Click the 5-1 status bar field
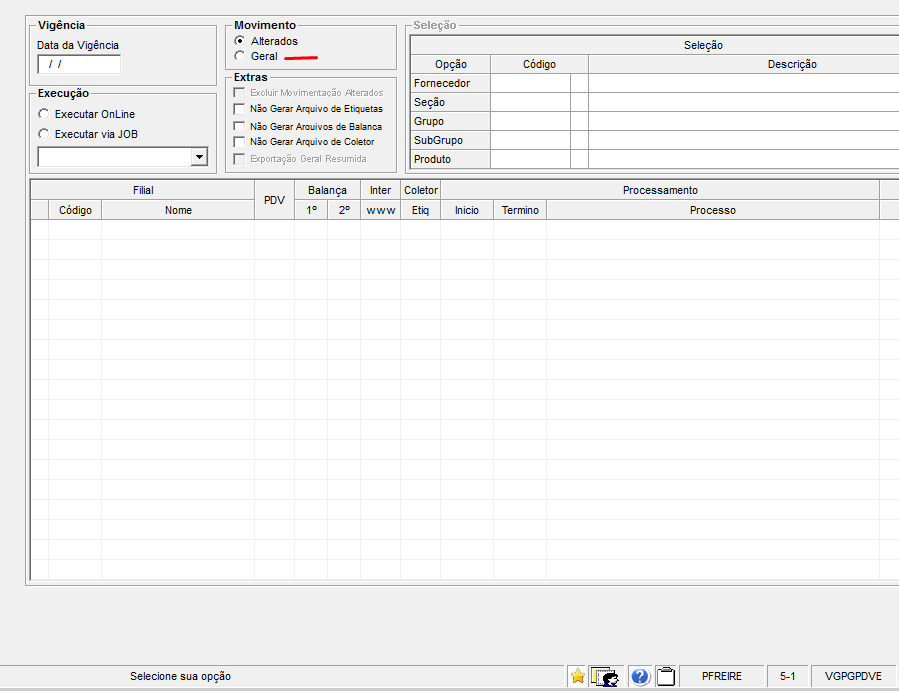The width and height of the screenshot is (899, 691). [787, 676]
